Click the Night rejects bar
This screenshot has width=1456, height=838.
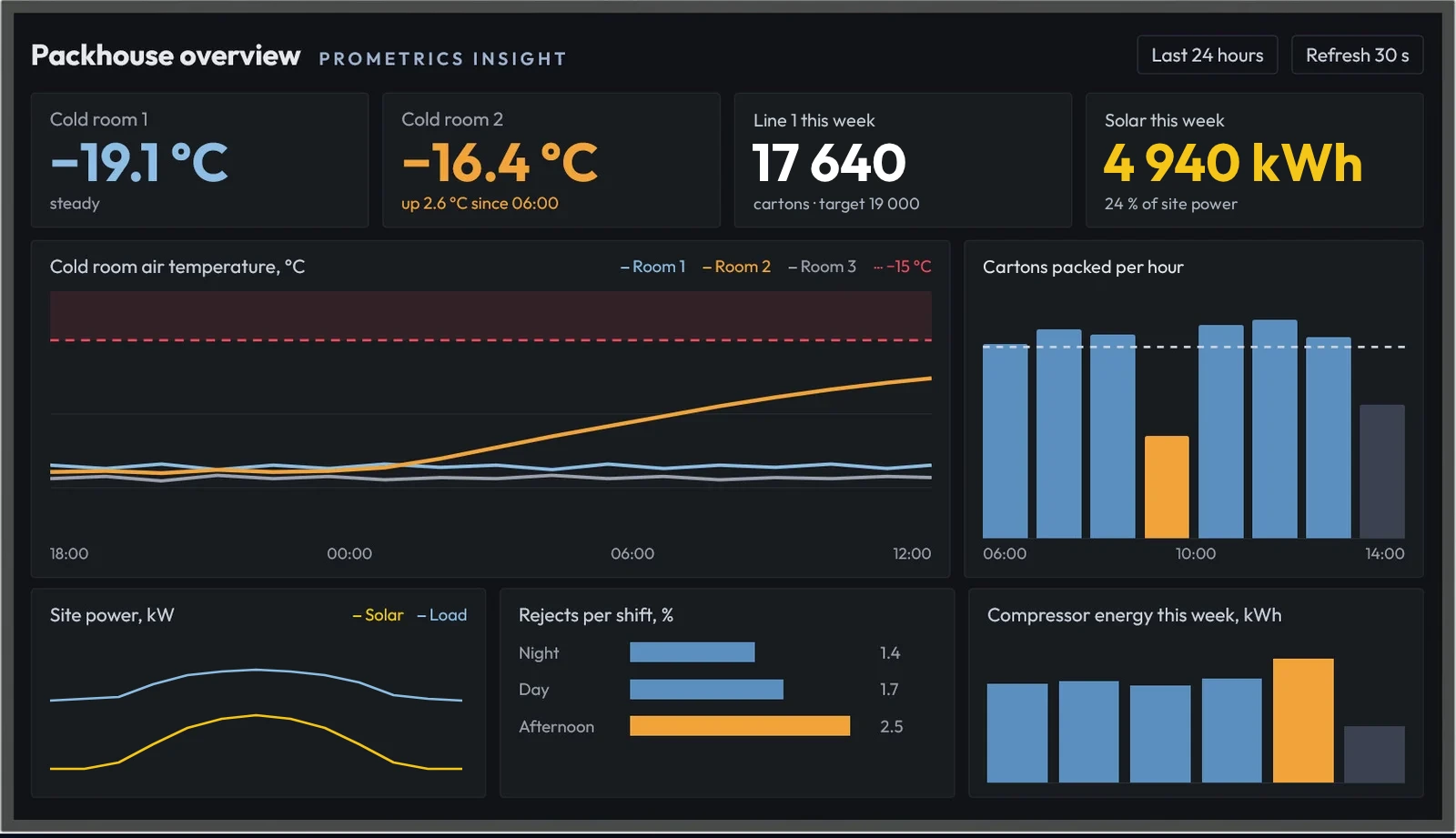(693, 652)
